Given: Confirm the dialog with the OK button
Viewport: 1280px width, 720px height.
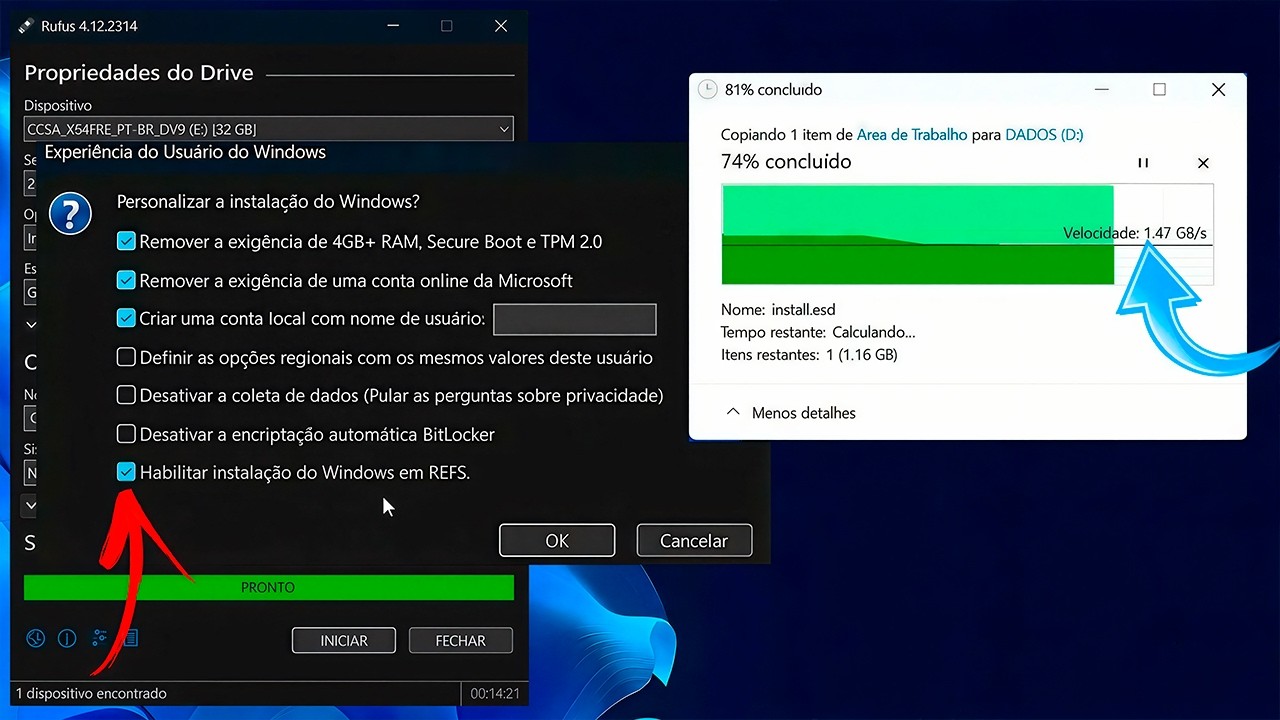Looking at the screenshot, I should (x=557, y=540).
